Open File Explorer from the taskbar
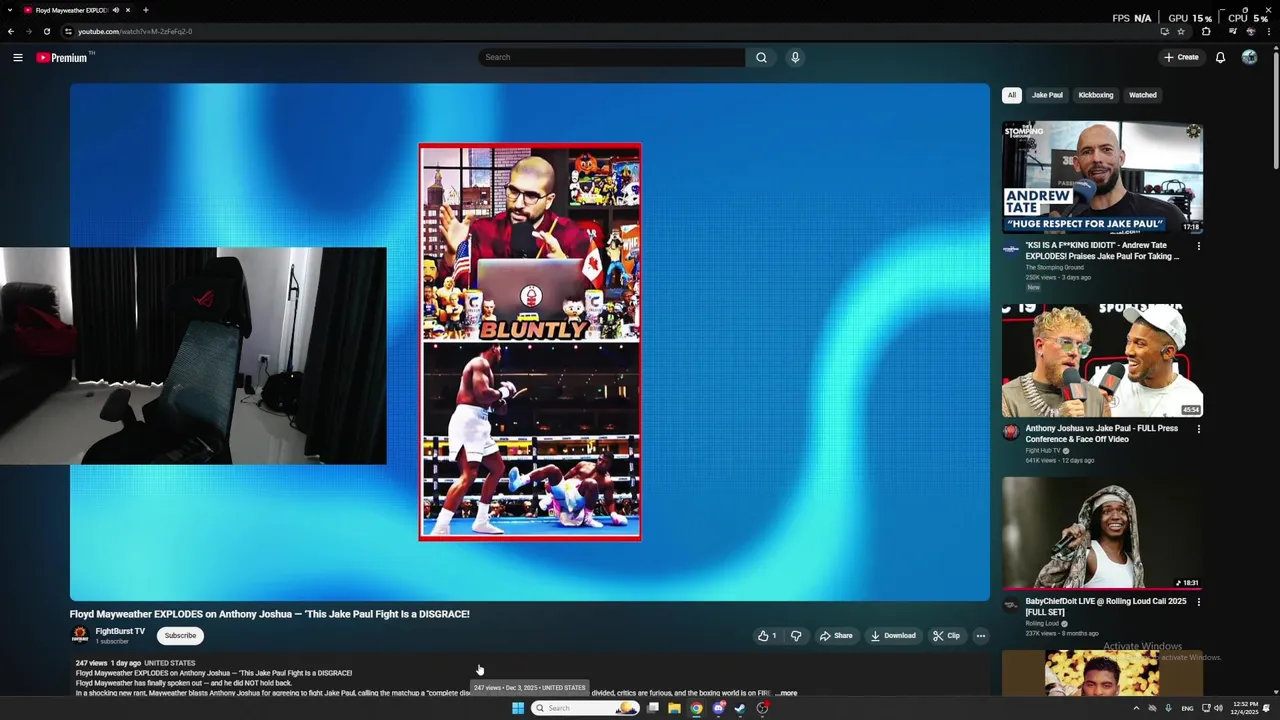 click(x=674, y=708)
